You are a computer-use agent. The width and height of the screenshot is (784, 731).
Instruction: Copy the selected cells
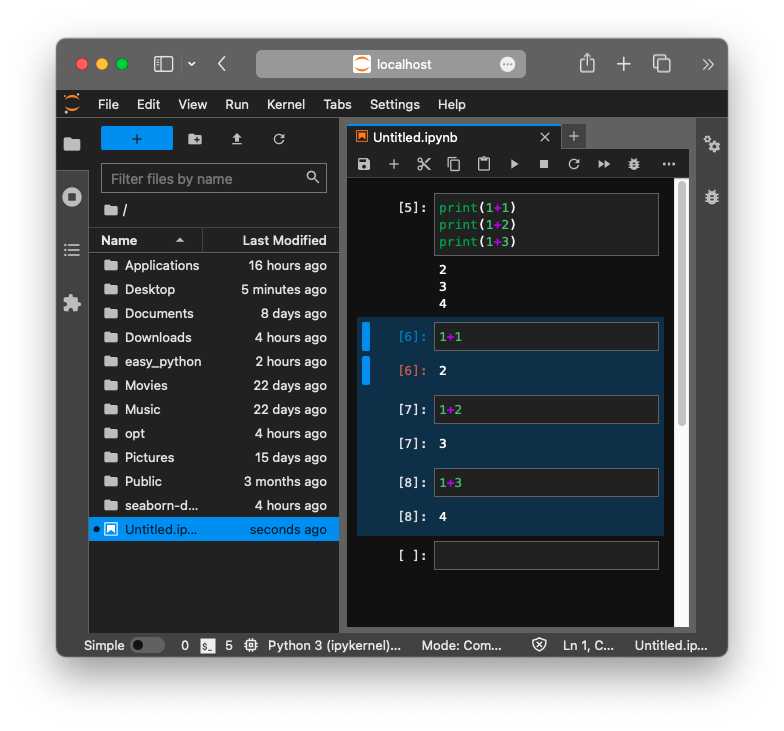454,164
